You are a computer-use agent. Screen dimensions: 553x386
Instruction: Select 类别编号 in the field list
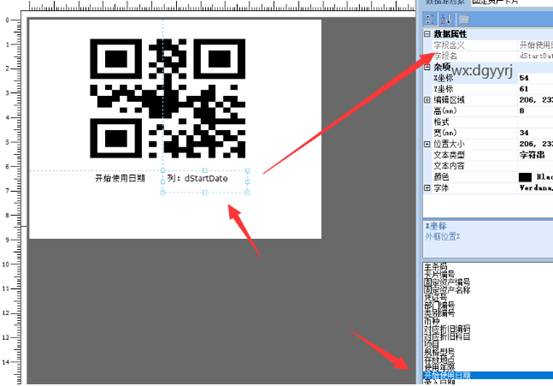pyautogui.click(x=439, y=313)
